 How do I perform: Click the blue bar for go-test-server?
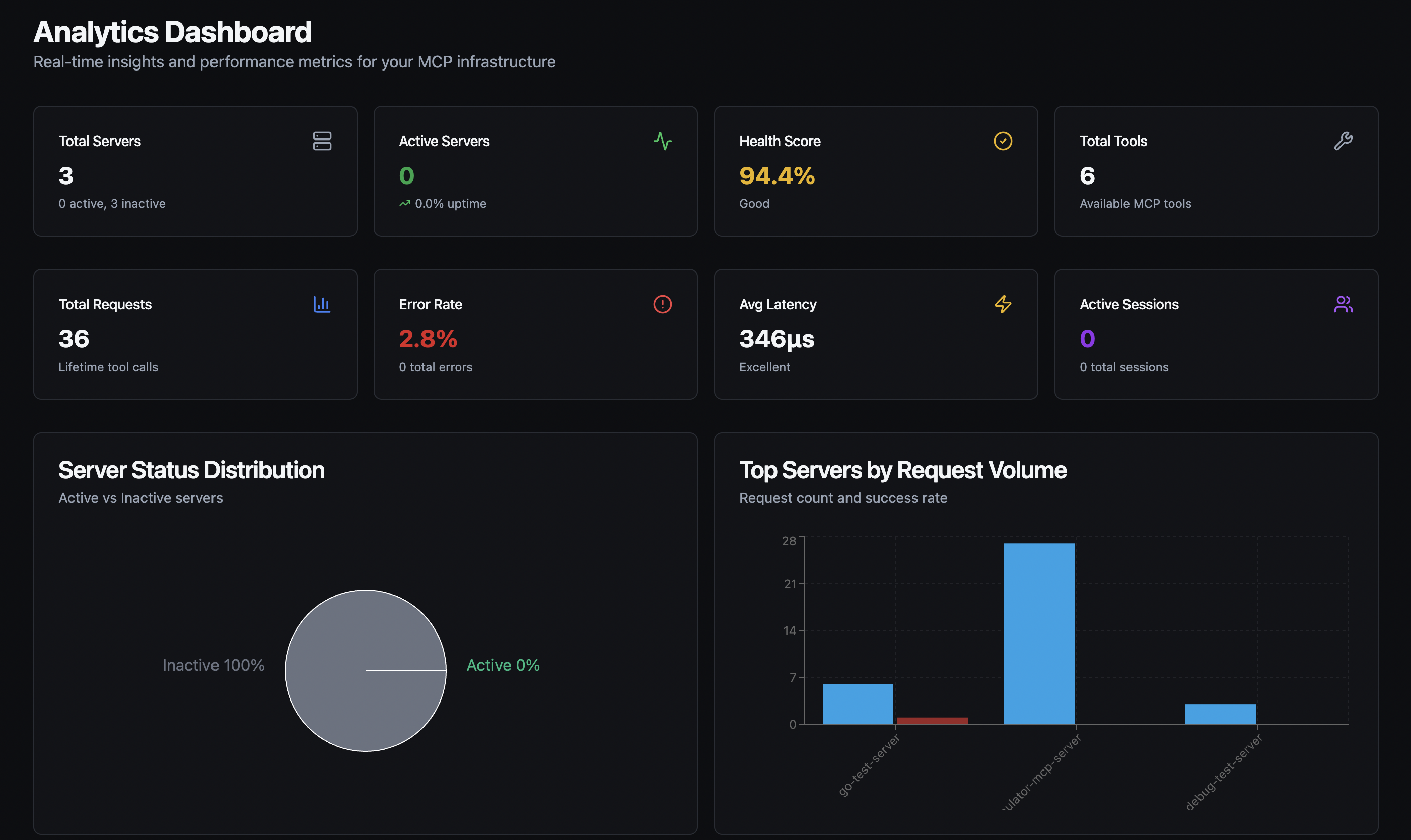[x=858, y=704]
